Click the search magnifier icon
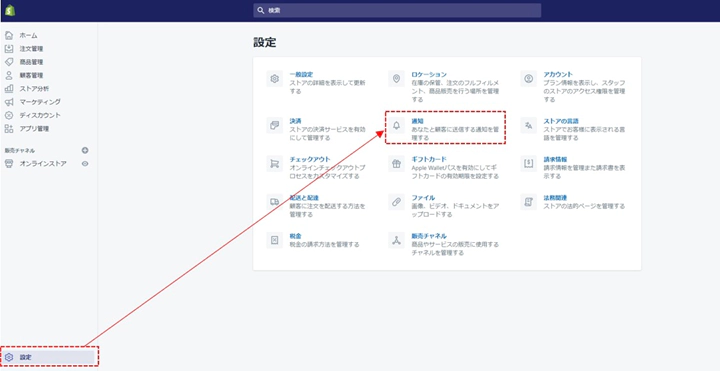 261,10
